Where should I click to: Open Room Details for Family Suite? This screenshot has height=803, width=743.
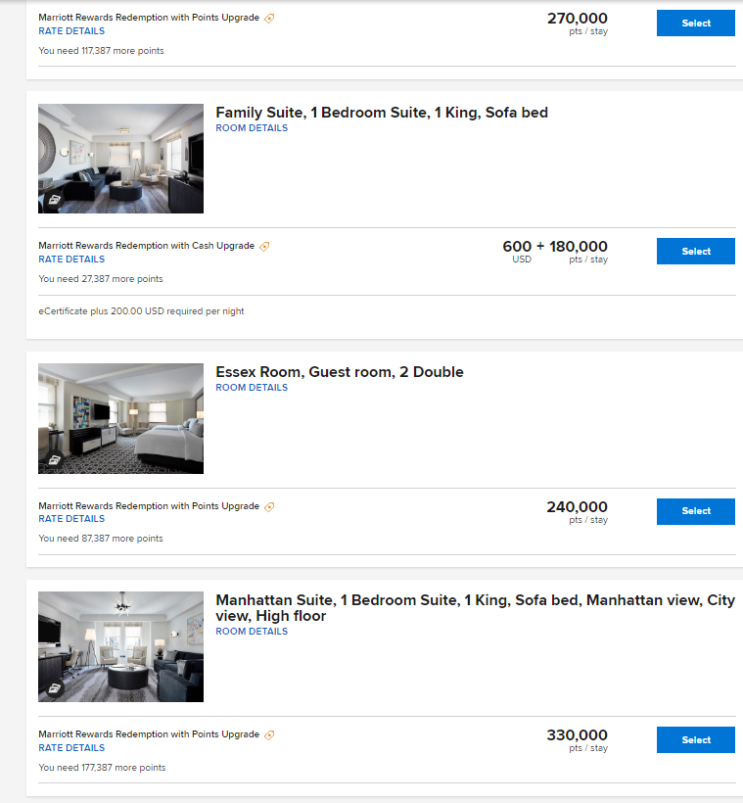click(251, 128)
